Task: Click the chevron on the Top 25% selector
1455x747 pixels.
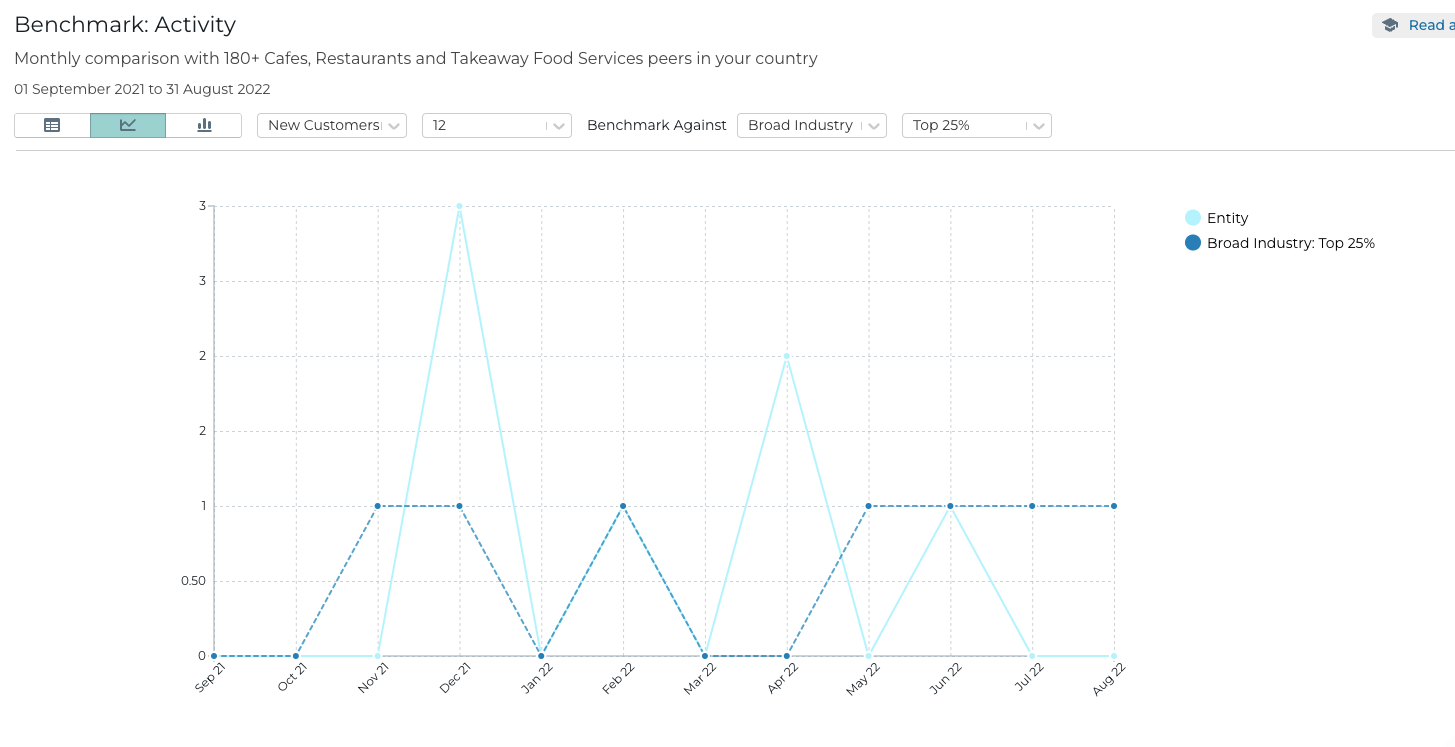Action: pyautogui.click(x=1039, y=125)
